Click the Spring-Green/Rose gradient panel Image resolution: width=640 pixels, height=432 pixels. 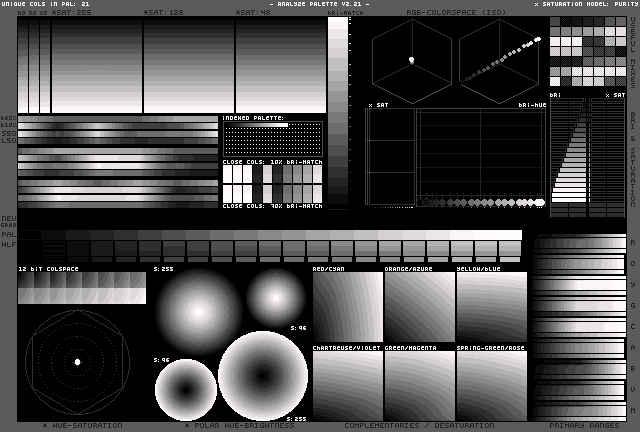click(x=491, y=385)
